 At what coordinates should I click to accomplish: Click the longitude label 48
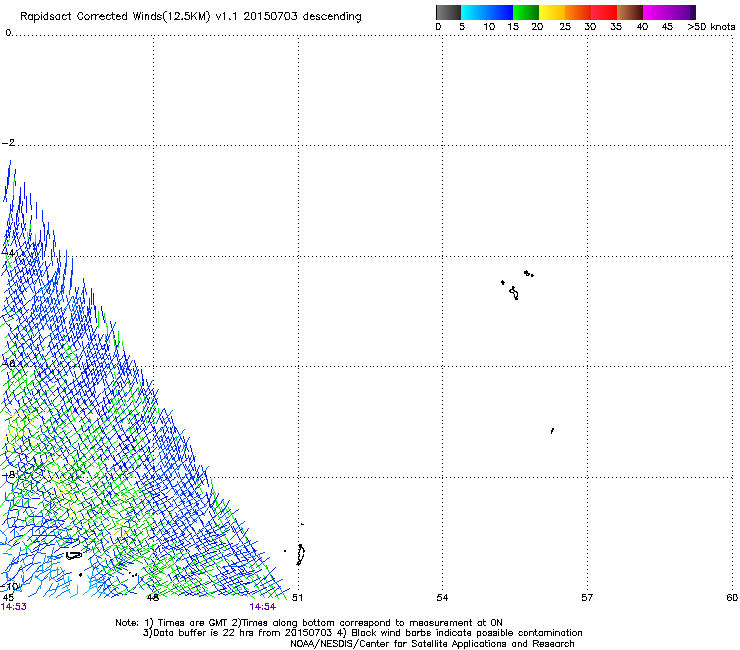click(x=152, y=598)
